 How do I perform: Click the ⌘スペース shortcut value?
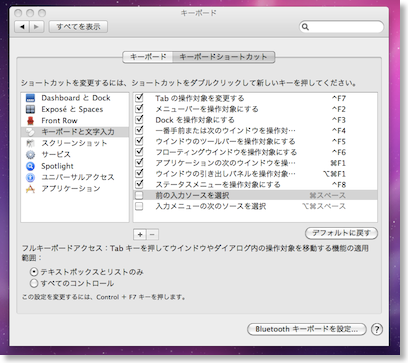[x=327, y=195]
